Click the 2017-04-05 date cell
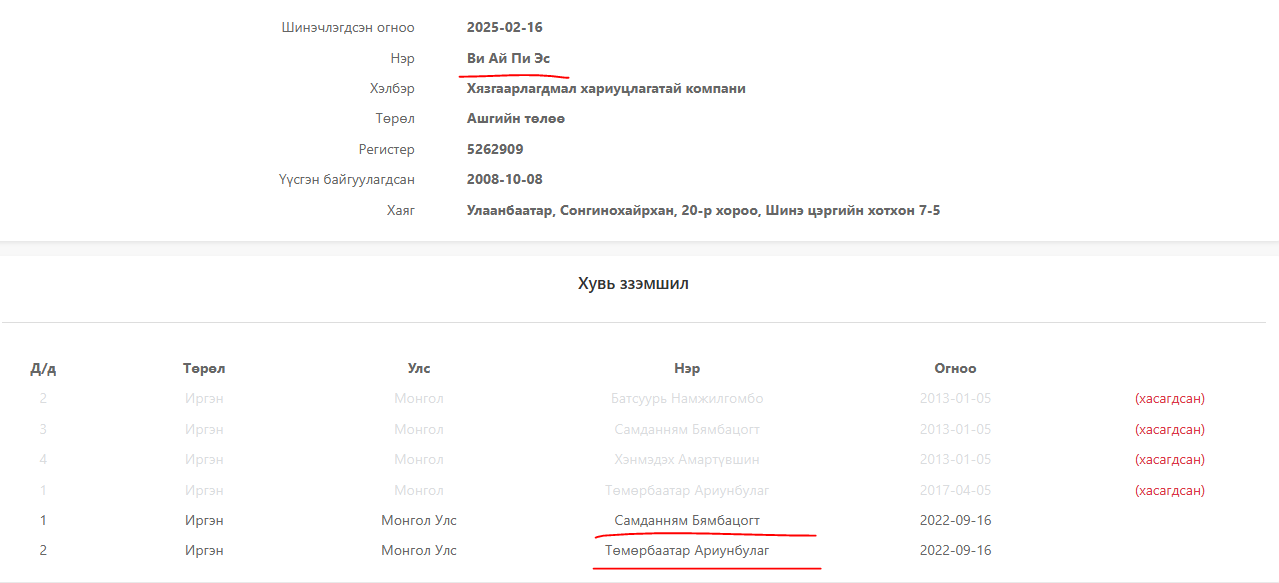Viewport: 1279px width, 583px height. [955, 490]
